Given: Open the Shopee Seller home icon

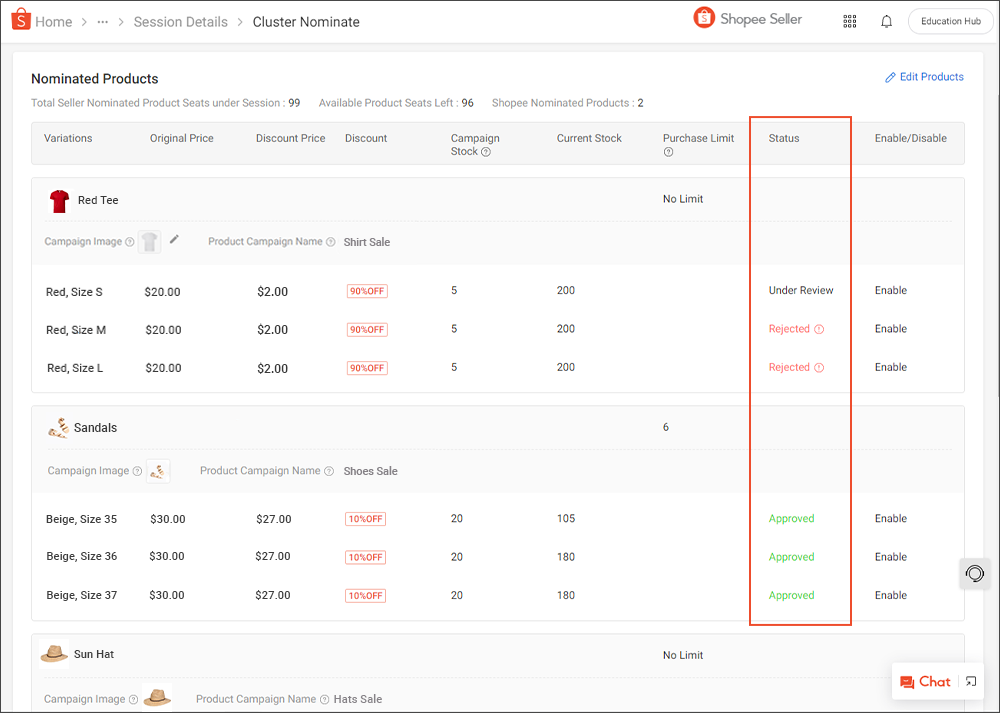Looking at the screenshot, I should pos(20,20).
